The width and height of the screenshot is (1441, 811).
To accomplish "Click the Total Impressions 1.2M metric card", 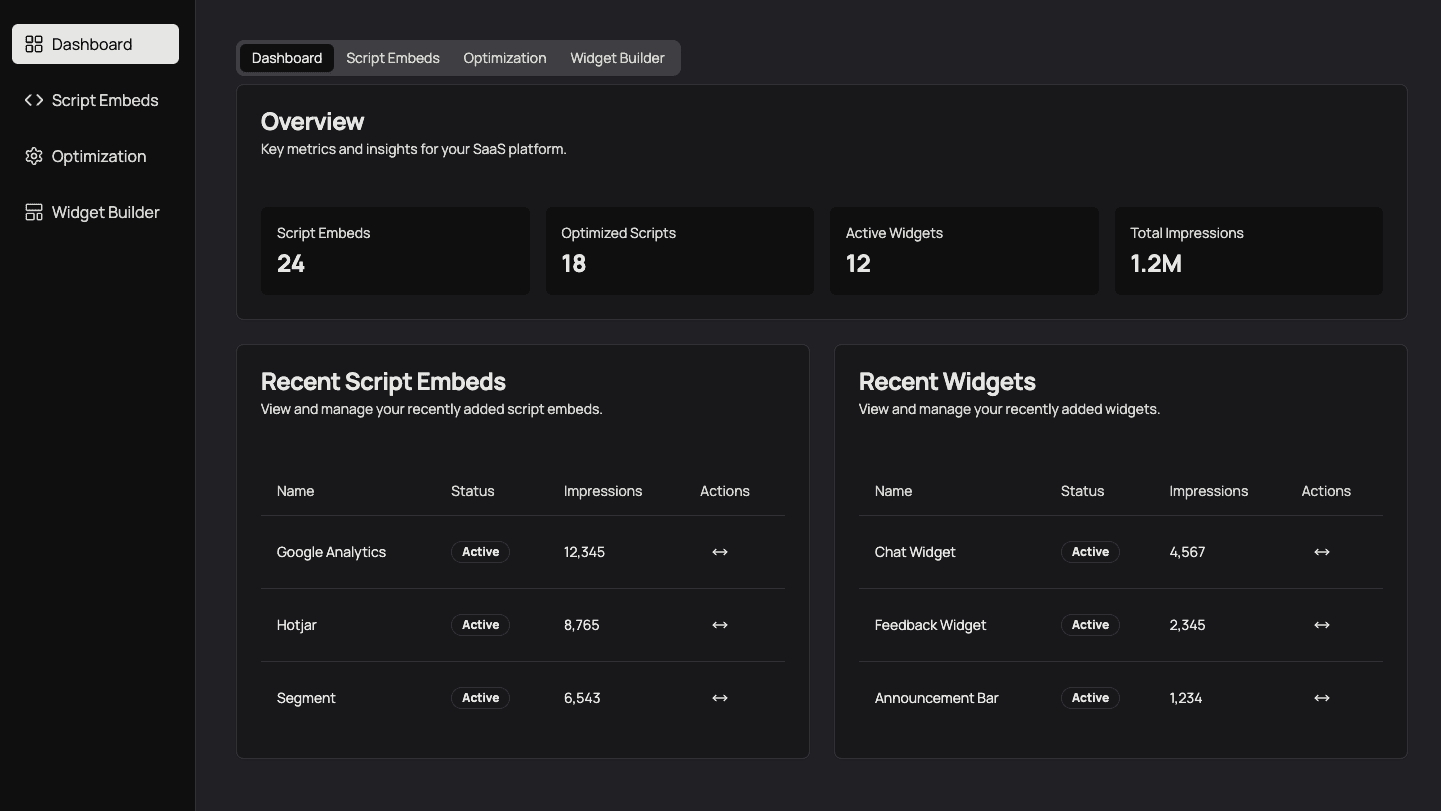I will [x=1249, y=251].
